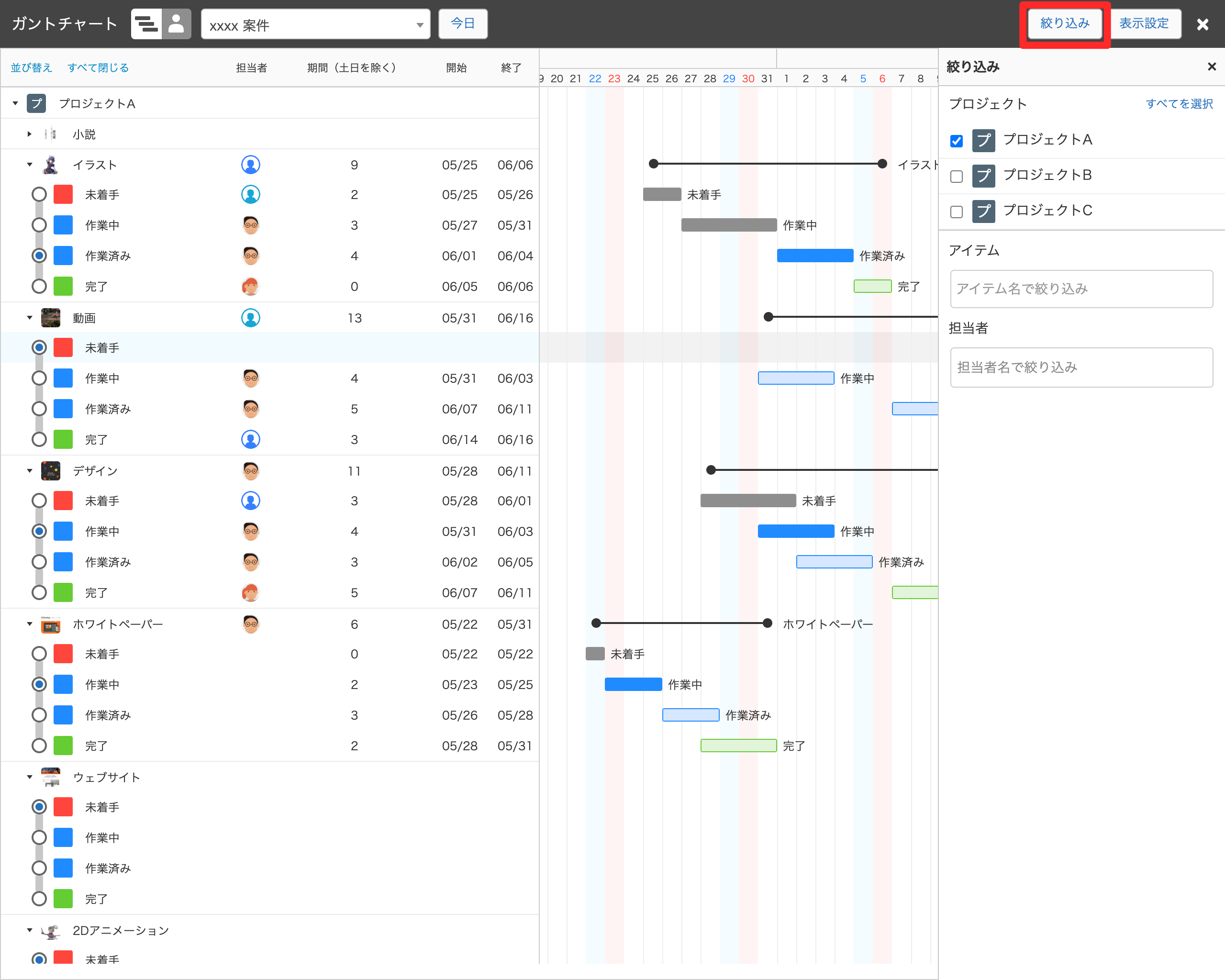Click the glasses avatar on the デザイン row
Screen dimensions: 1225x980
click(x=251, y=471)
